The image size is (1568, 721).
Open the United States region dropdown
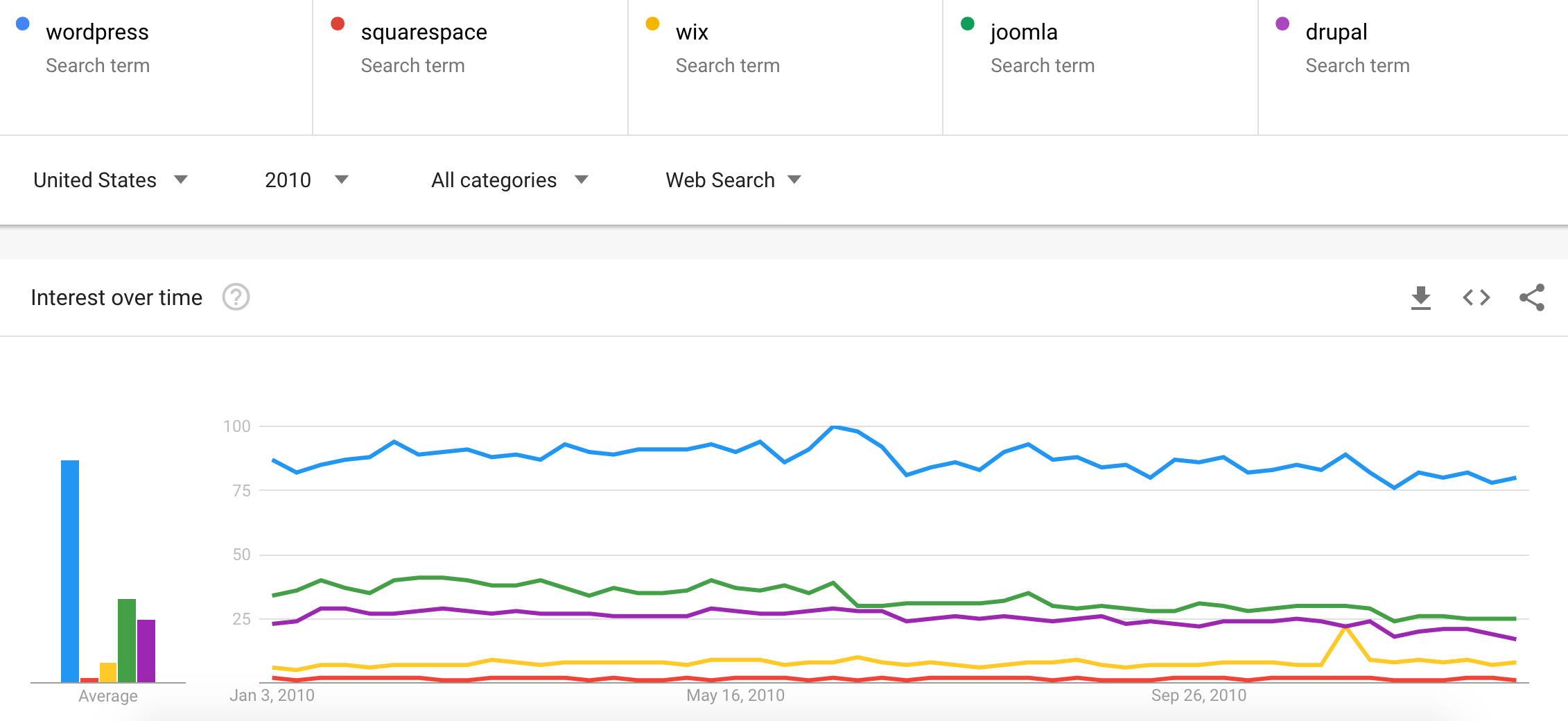click(111, 180)
